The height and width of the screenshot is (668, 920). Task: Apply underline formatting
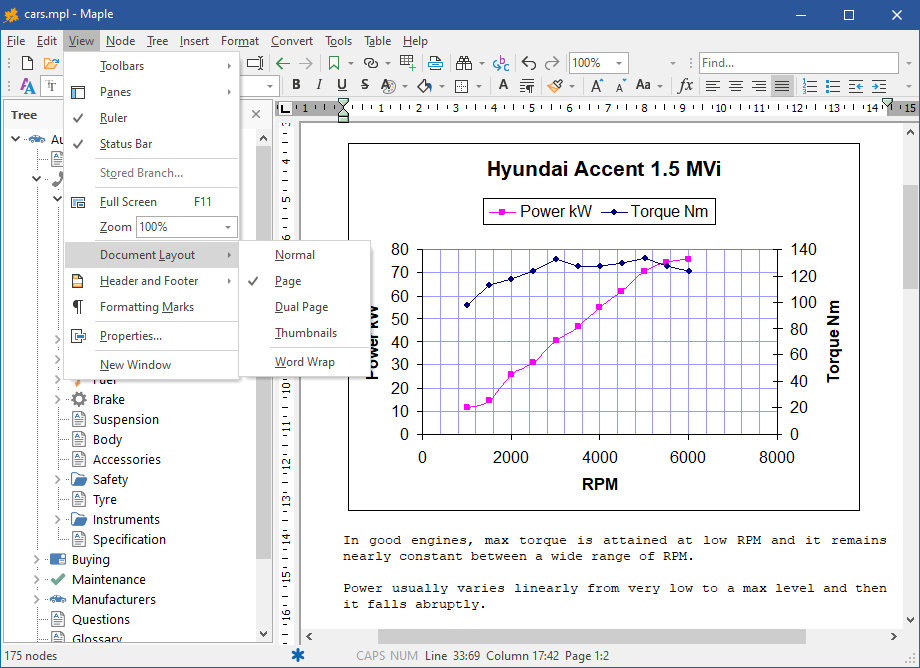coord(342,85)
